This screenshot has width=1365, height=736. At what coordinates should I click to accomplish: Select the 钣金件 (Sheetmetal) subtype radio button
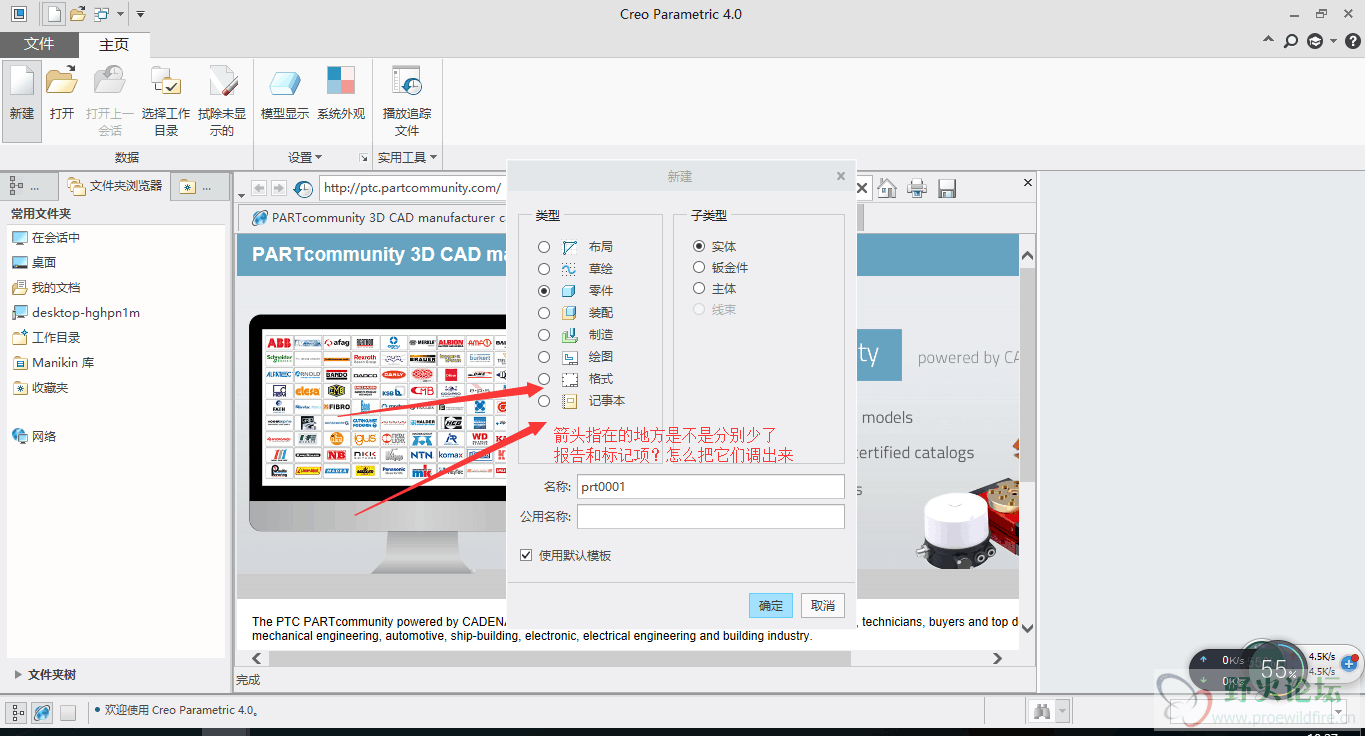(x=699, y=267)
